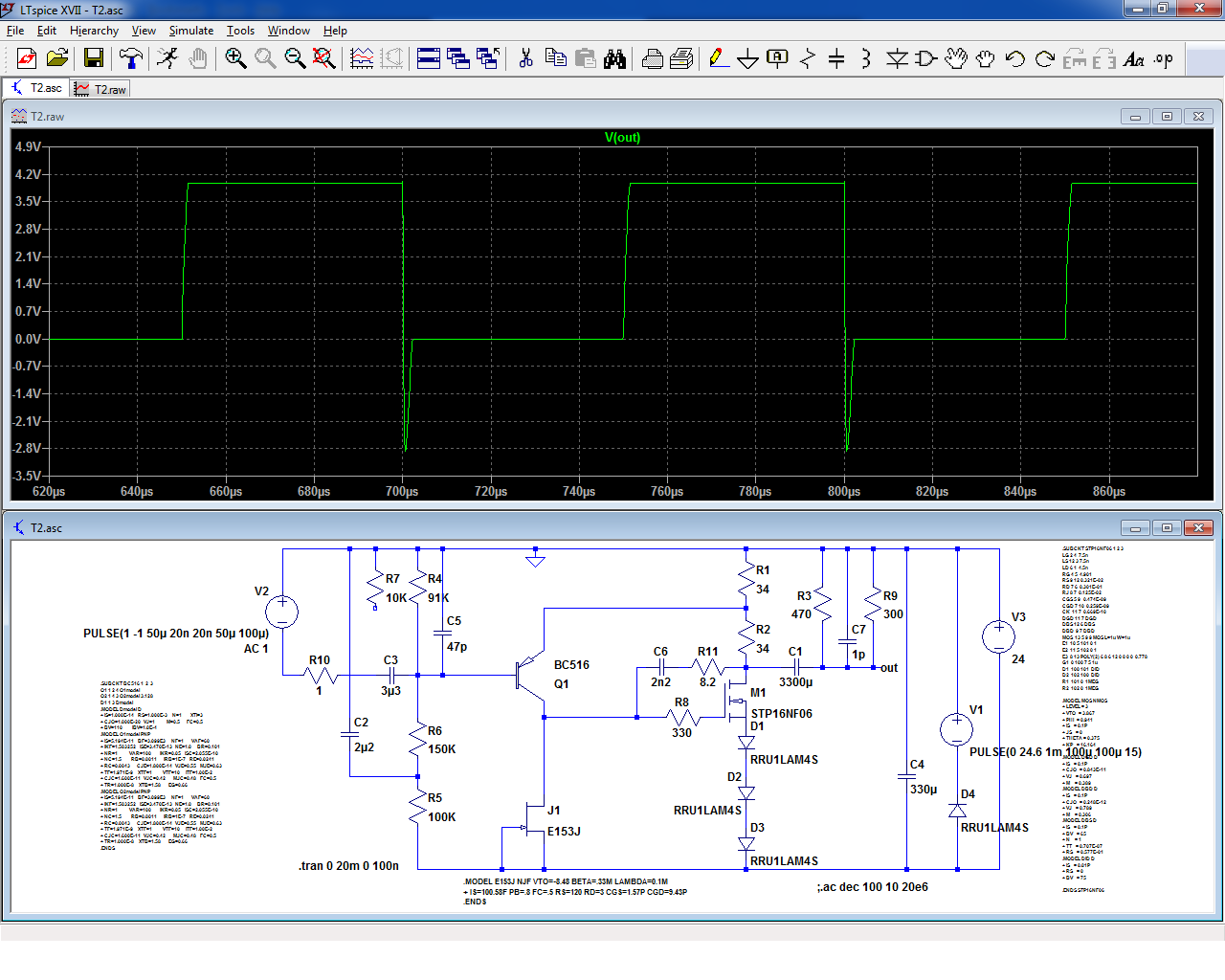Click the 700µs time axis label
The image size is (1225, 980).
click(402, 491)
